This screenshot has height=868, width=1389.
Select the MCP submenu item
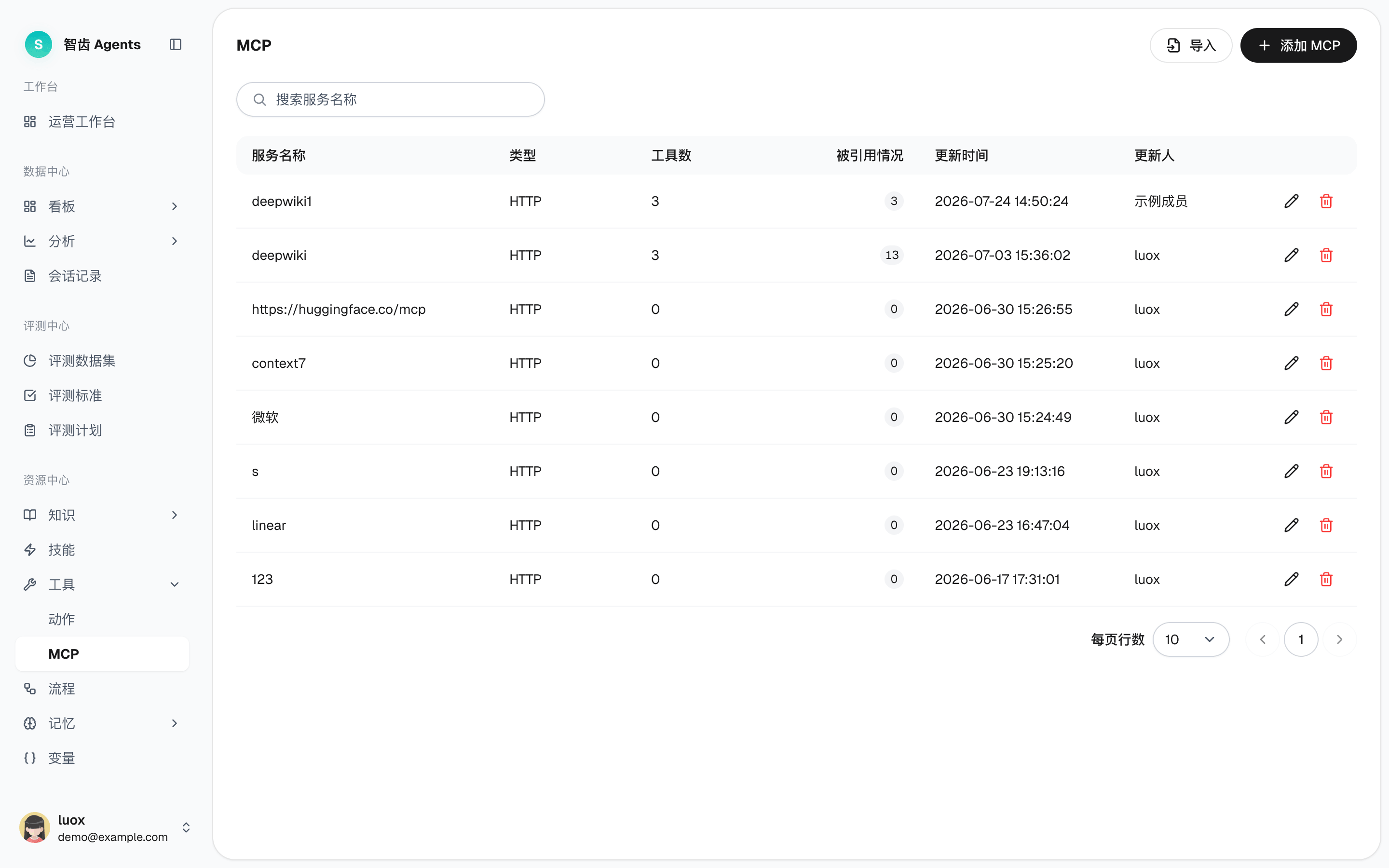click(102, 654)
